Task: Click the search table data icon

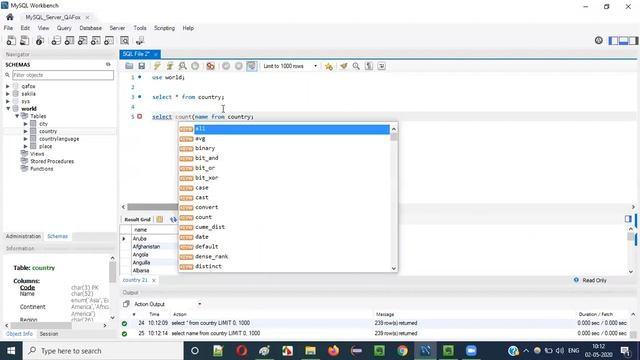Action: (124, 40)
